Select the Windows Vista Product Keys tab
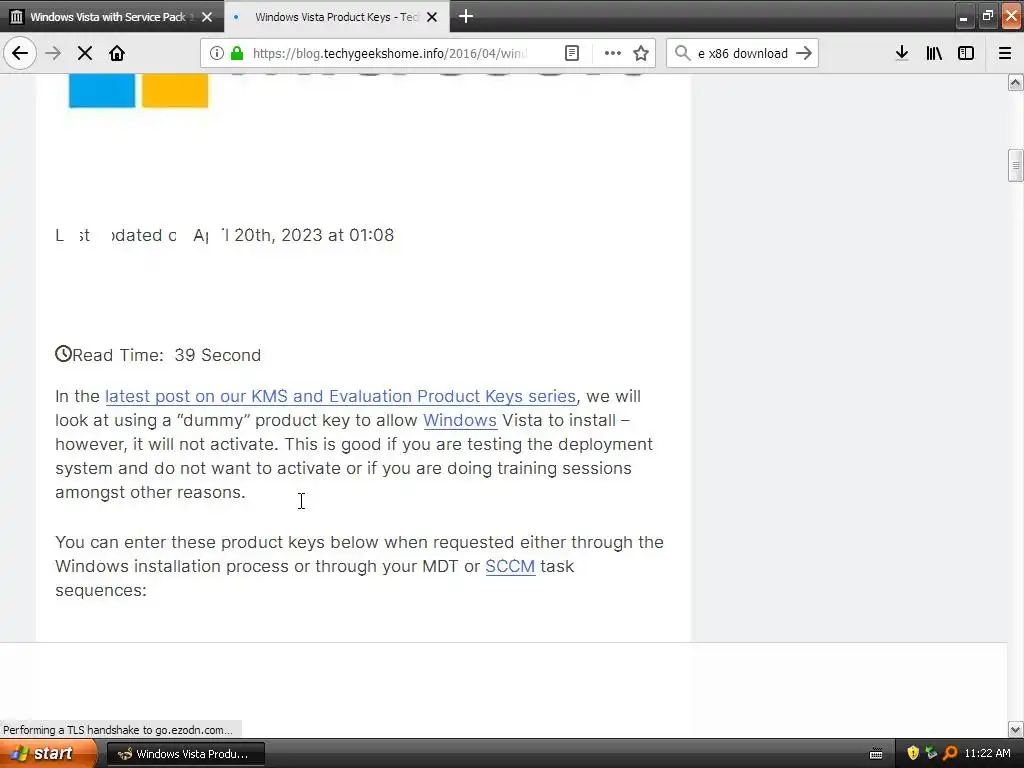The width and height of the screenshot is (1024, 768). tap(336, 17)
